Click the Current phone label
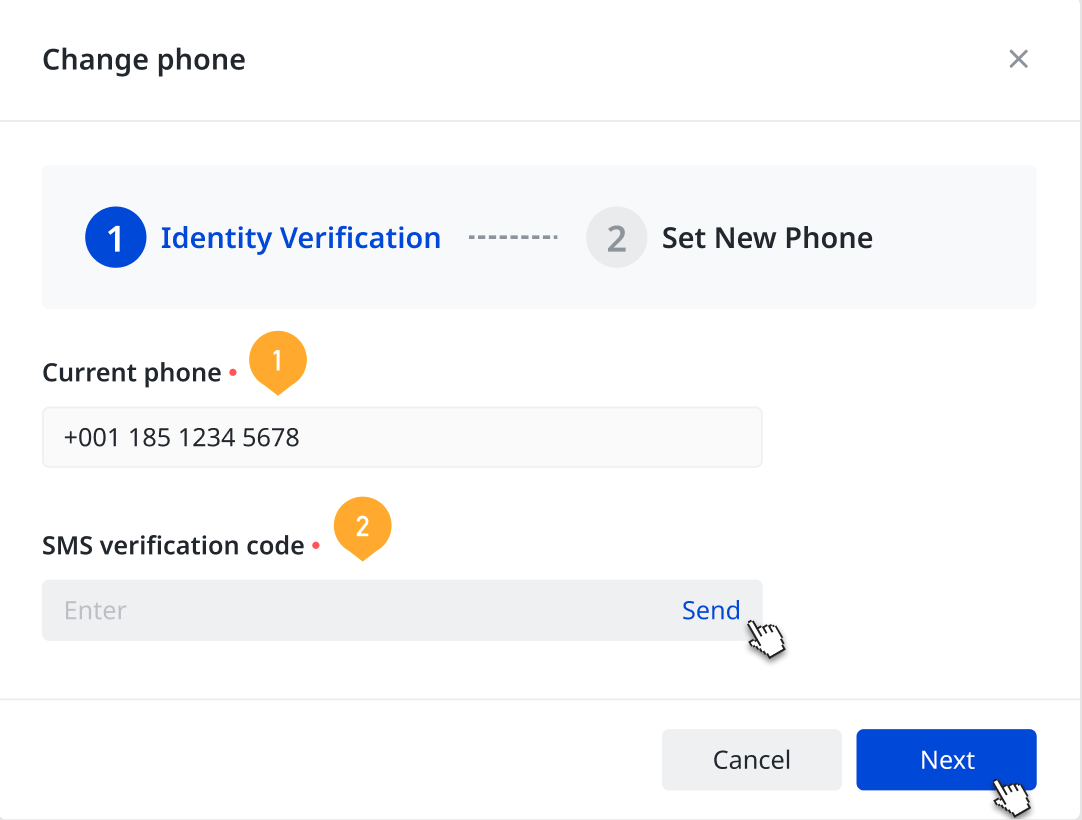Viewport: 1082px width, 820px height. pos(132,373)
